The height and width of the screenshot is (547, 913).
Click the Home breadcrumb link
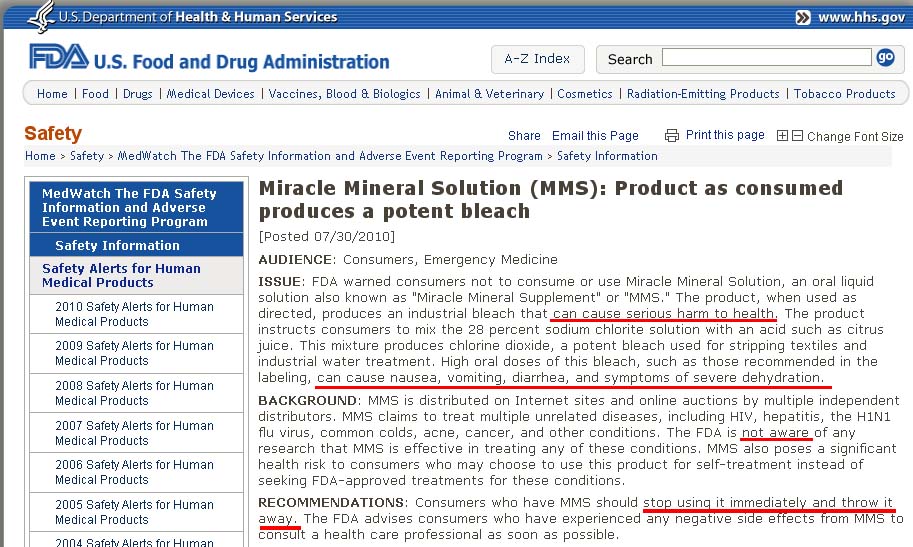tap(40, 156)
